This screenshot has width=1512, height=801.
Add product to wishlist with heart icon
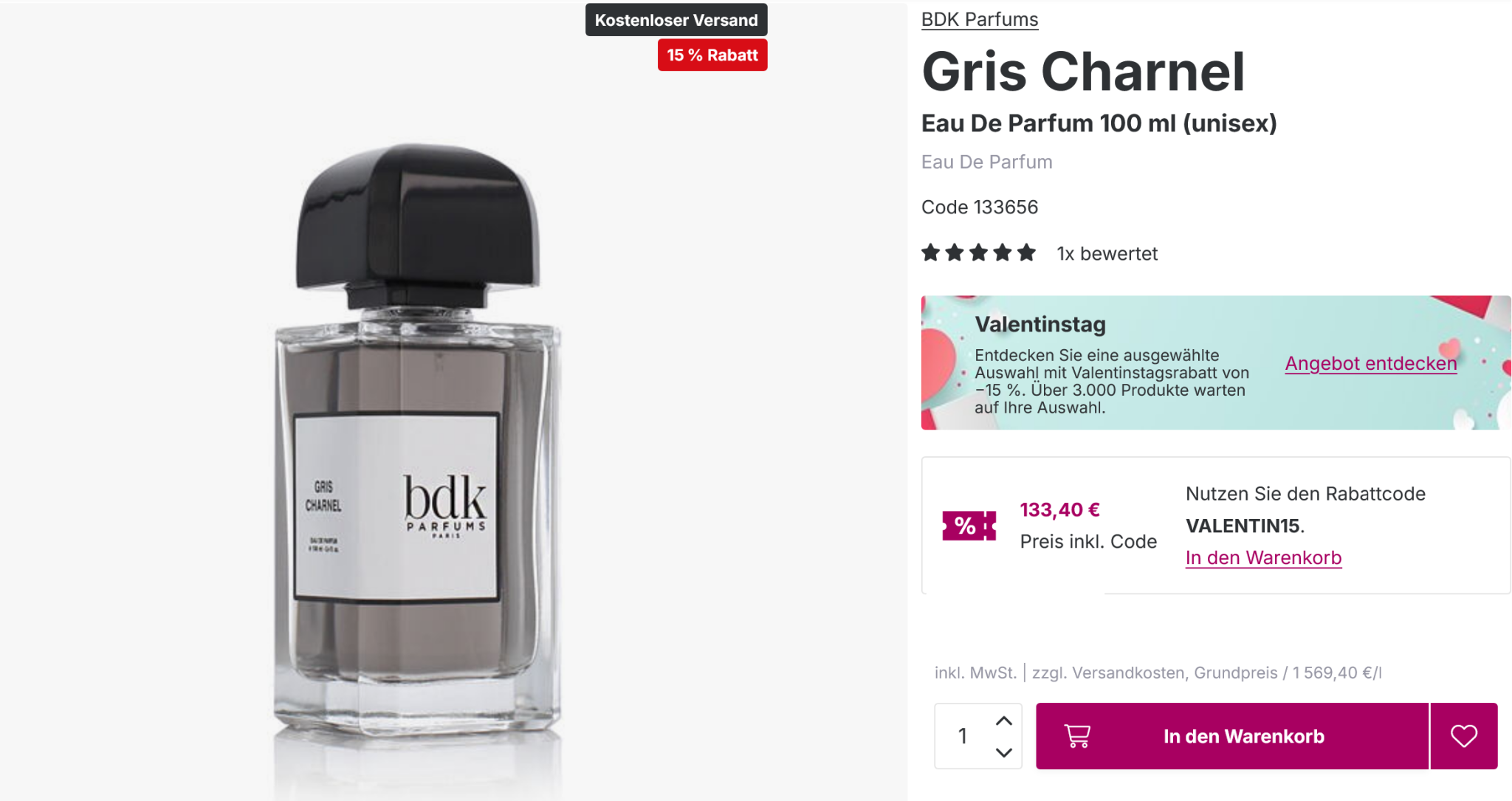(x=1464, y=736)
